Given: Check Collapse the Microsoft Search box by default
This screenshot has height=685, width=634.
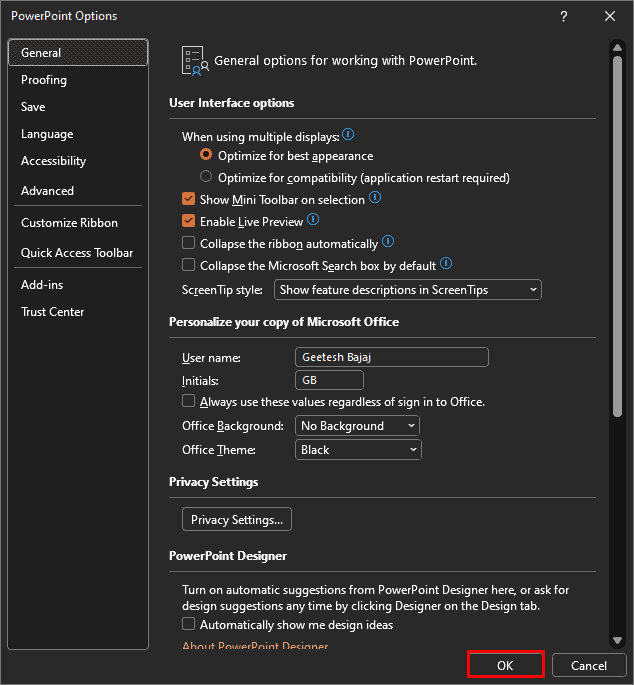Looking at the screenshot, I should 188,265.
